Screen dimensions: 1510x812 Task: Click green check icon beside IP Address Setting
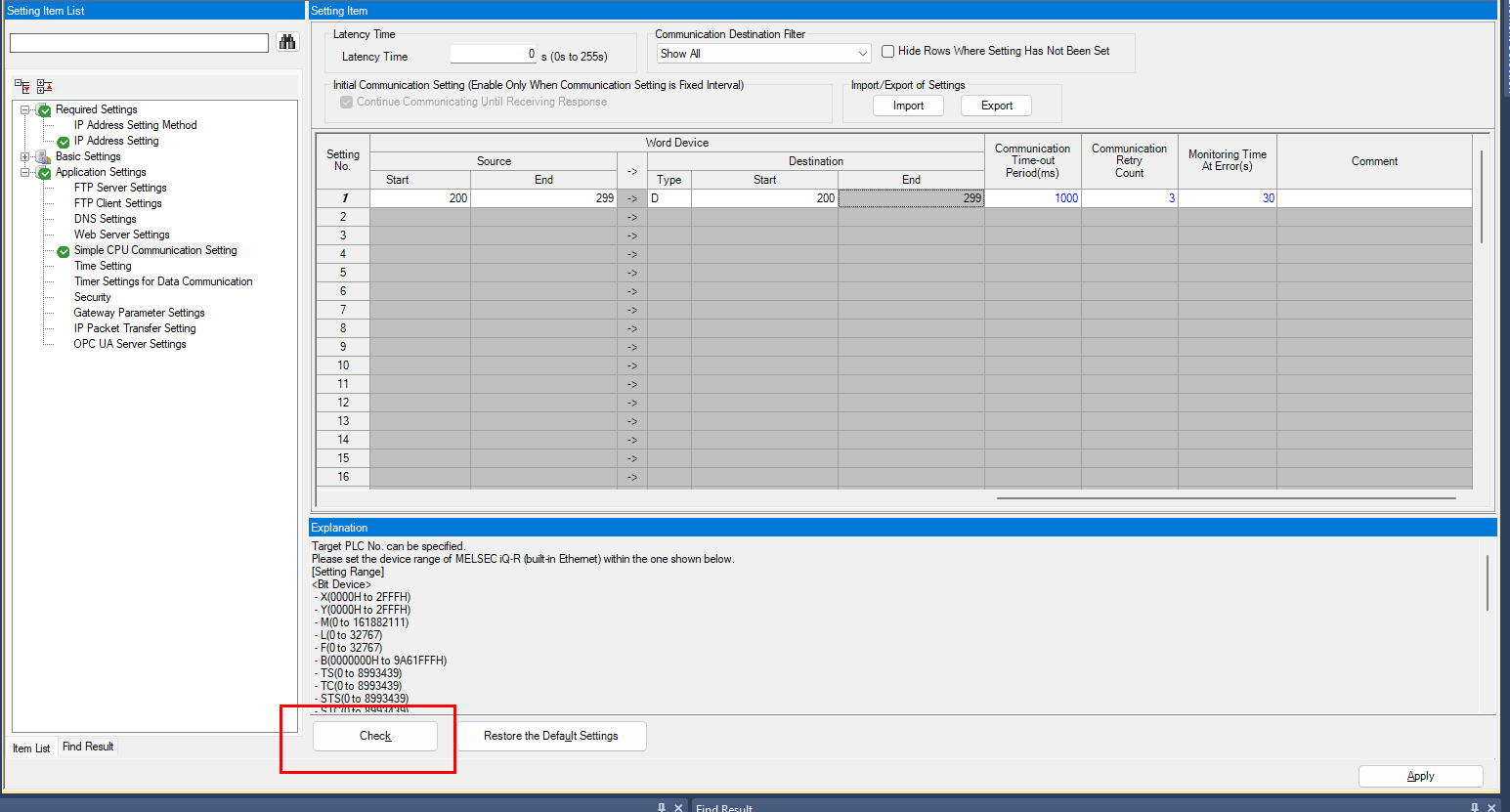point(64,142)
